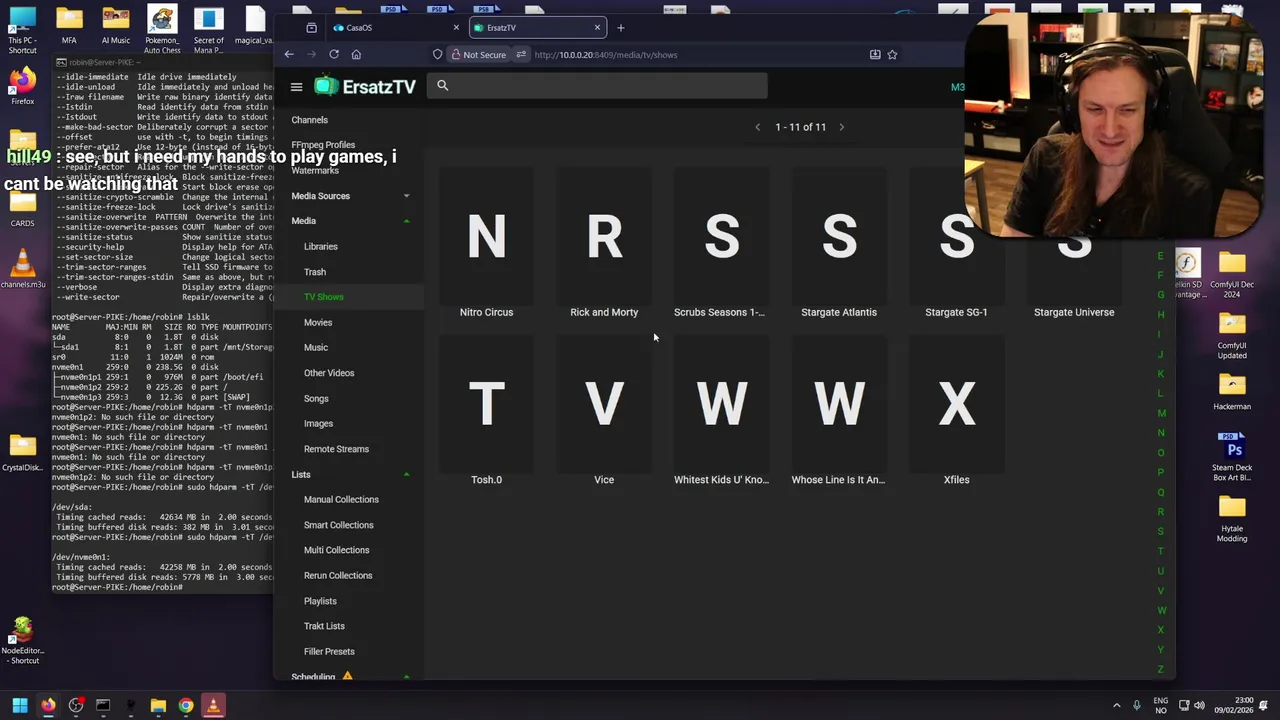Expand the Media Sources section
The width and height of the screenshot is (1280, 720).
[x=351, y=196]
